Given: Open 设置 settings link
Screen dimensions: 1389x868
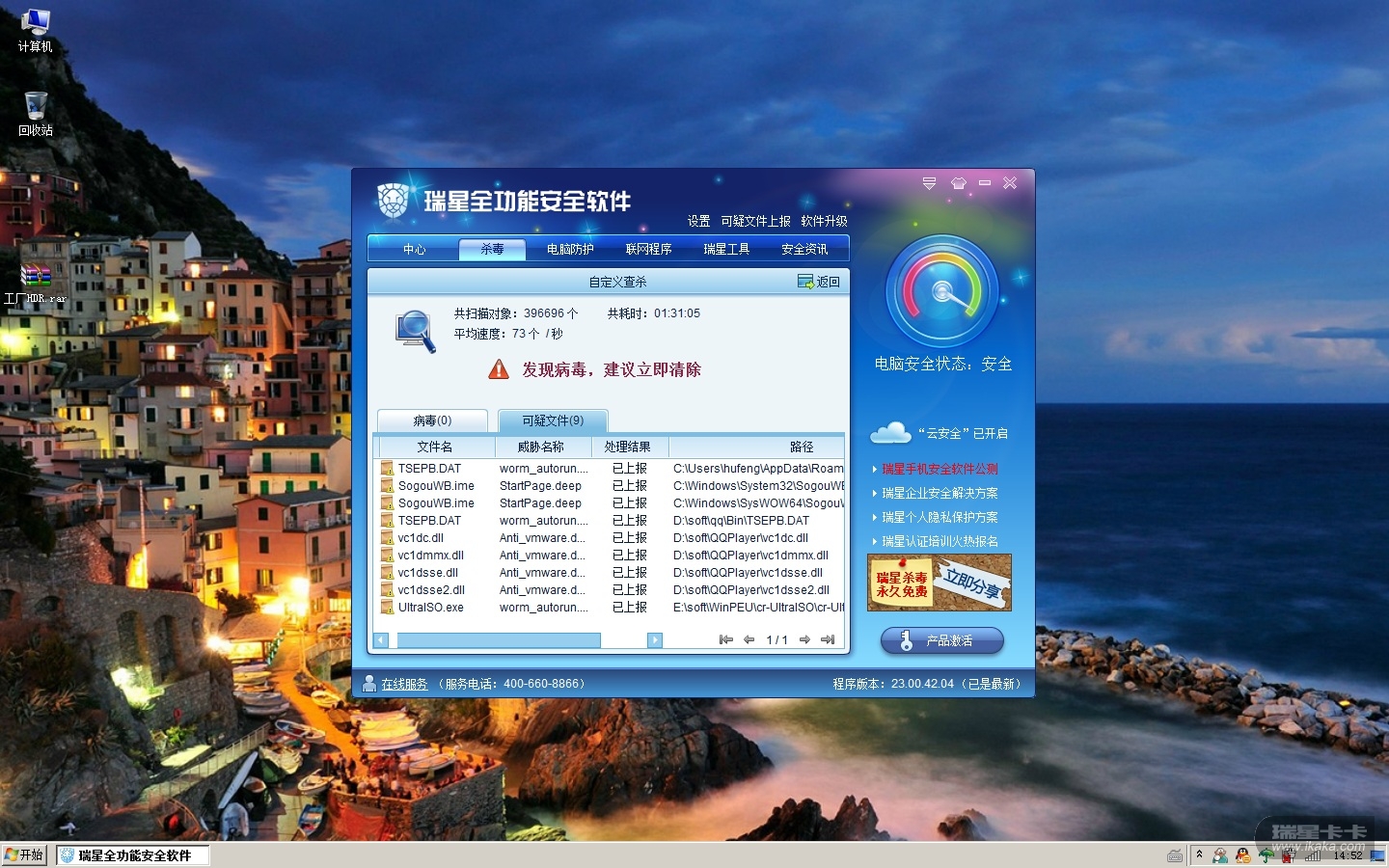Looking at the screenshot, I should pyautogui.click(x=698, y=221).
